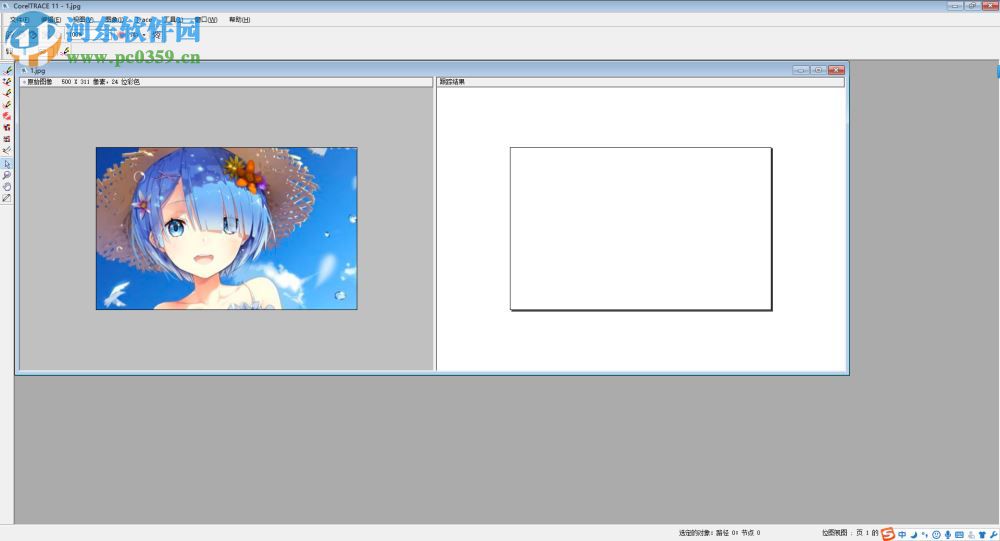Open the Sogou emoji smiley panel
This screenshot has width=1000, height=541.
(936, 535)
